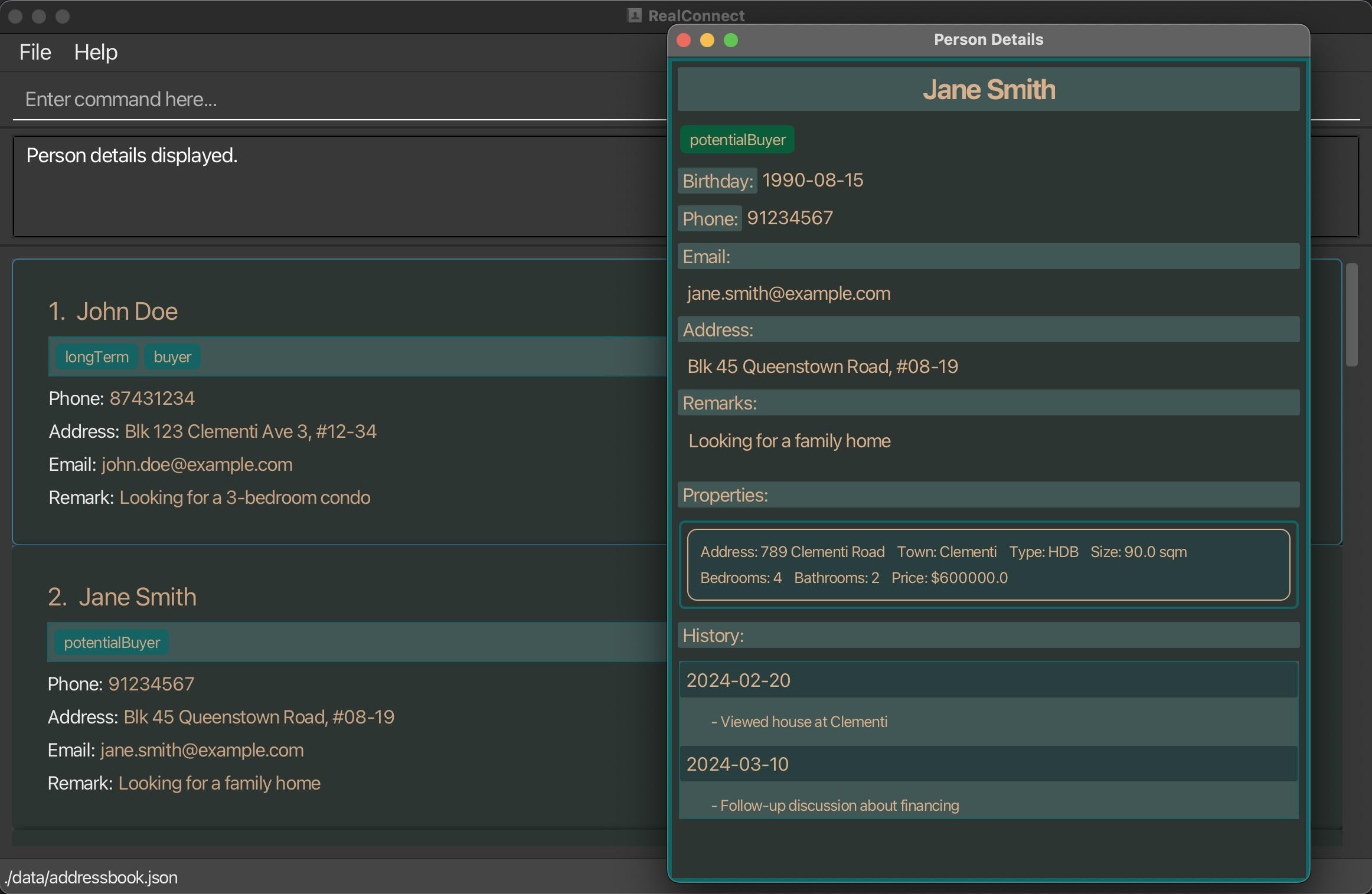Close the Person Details window

684,40
